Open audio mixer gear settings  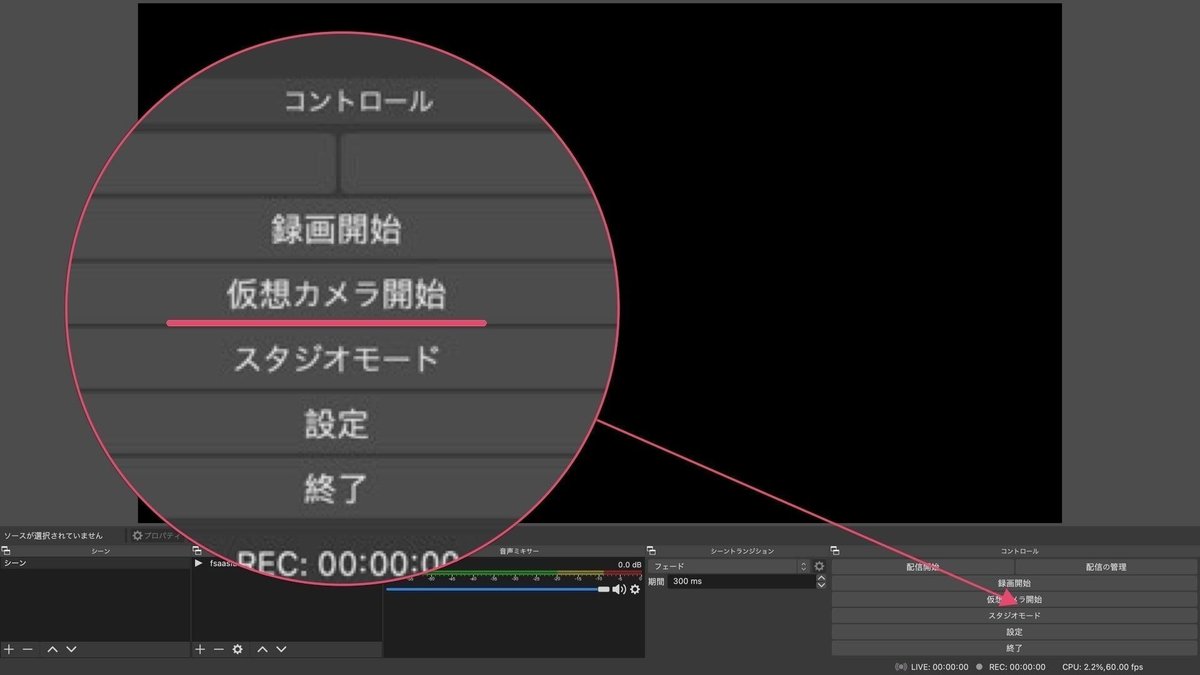(635, 590)
